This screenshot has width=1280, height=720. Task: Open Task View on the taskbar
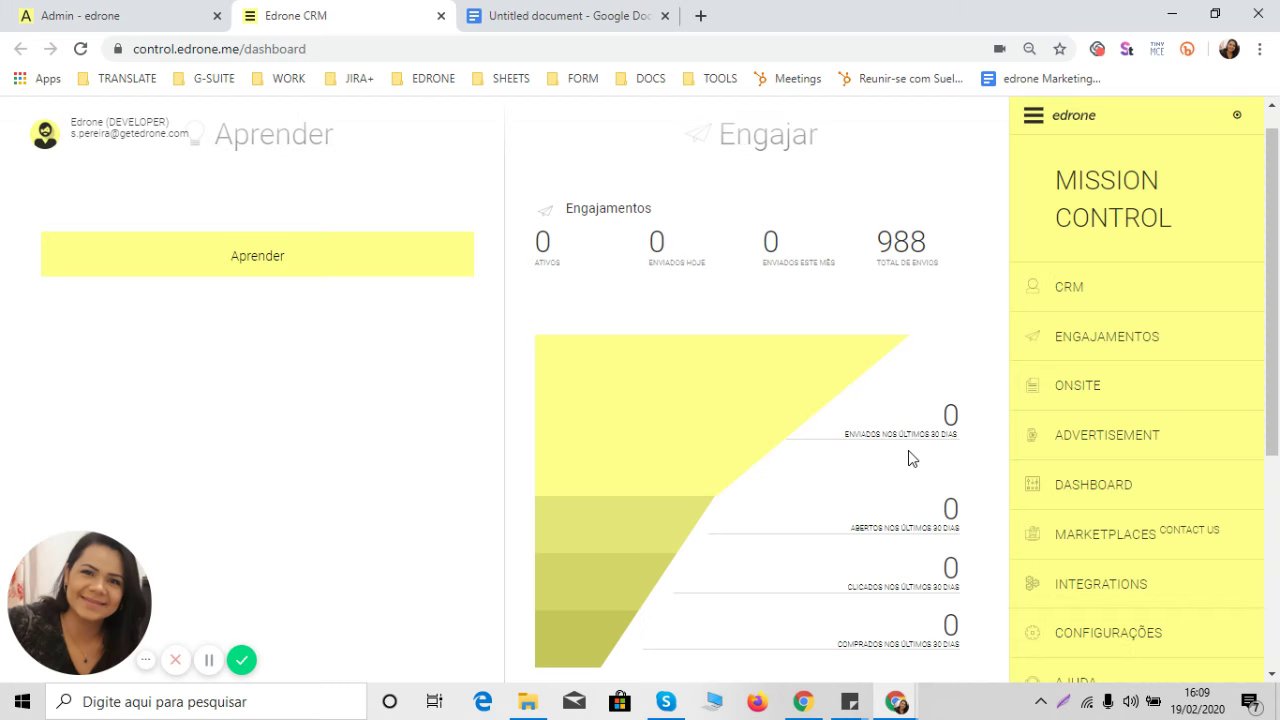pyautogui.click(x=434, y=702)
